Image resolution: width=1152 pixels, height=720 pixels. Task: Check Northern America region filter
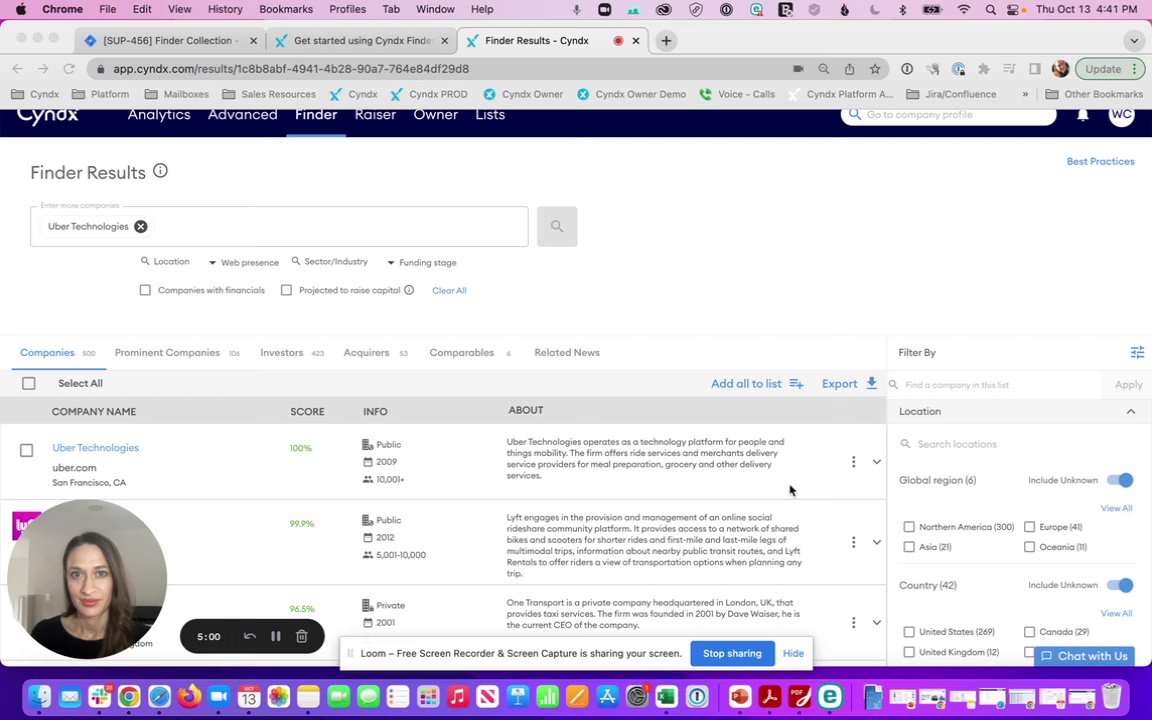pos(909,527)
